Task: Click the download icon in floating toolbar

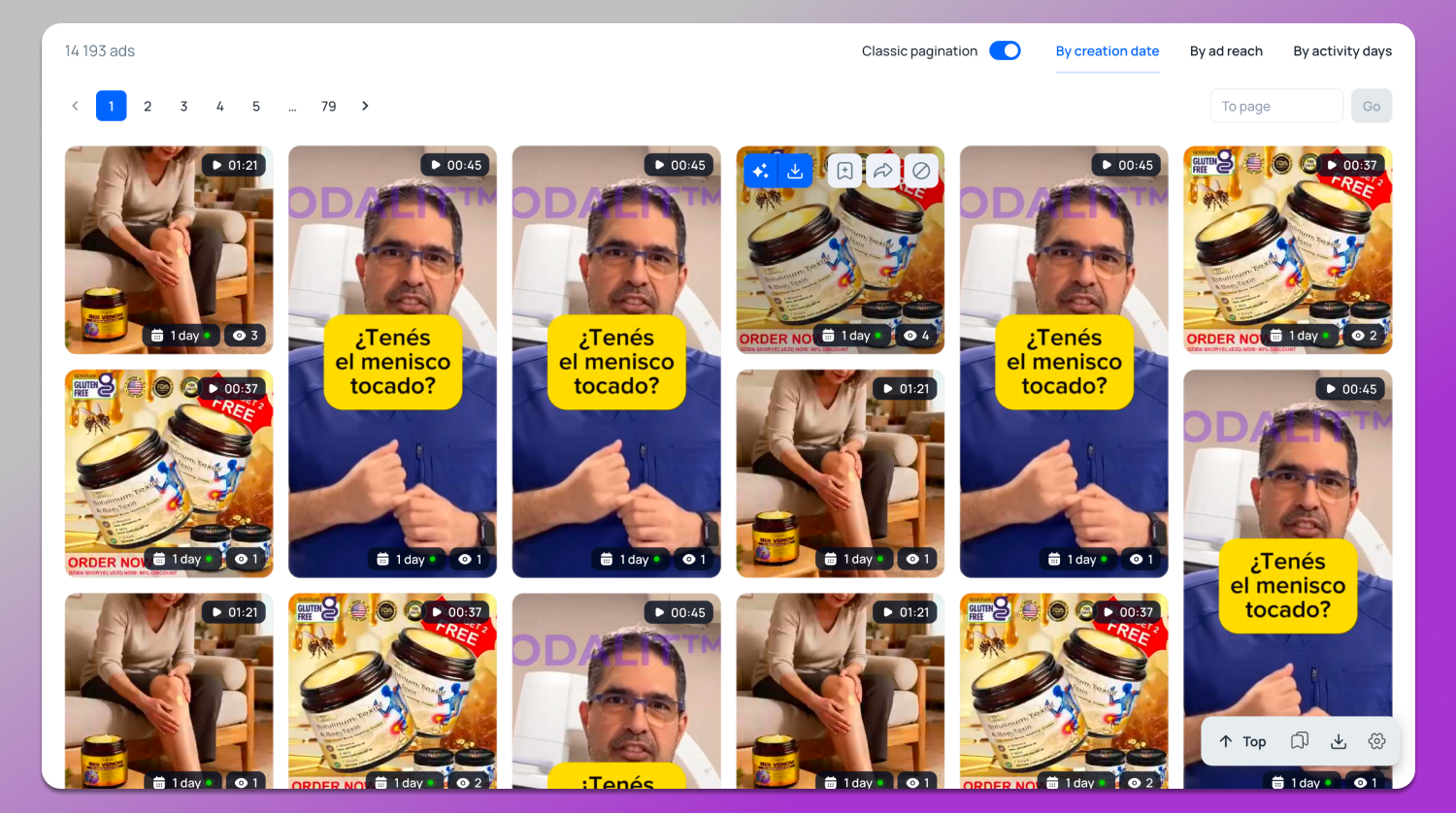Action: click(x=1339, y=741)
